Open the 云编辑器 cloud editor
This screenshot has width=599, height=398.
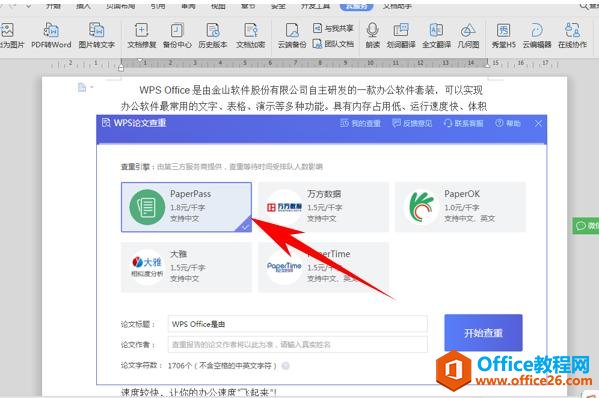537,35
